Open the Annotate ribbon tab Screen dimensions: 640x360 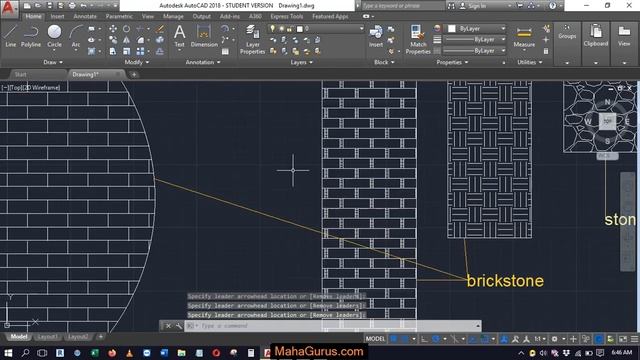tap(85, 16)
